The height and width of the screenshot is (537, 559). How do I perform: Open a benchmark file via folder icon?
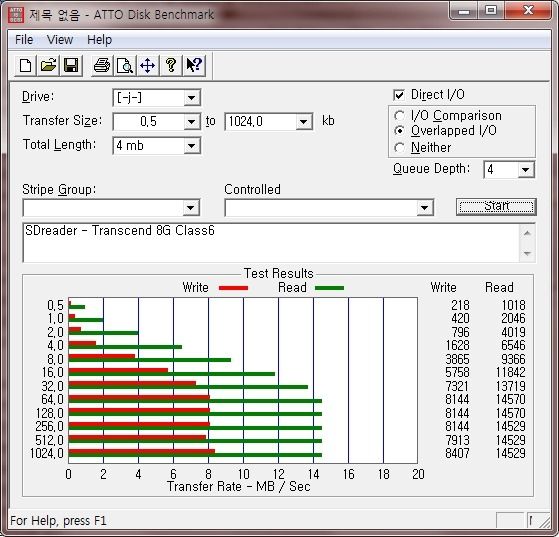click(x=48, y=66)
